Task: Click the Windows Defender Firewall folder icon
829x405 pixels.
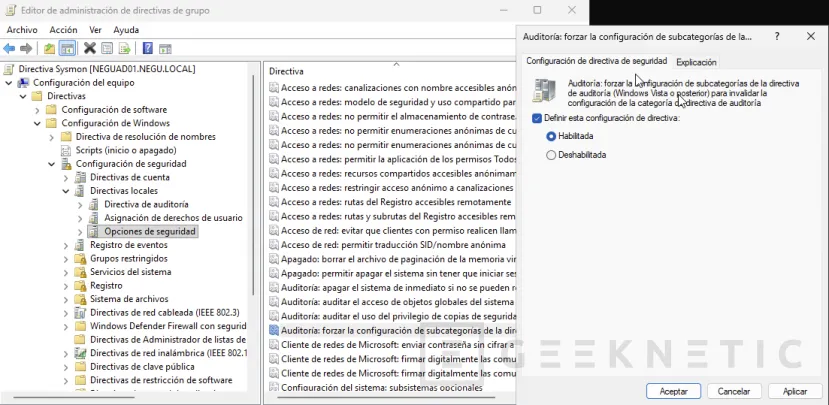Action: coord(80,326)
